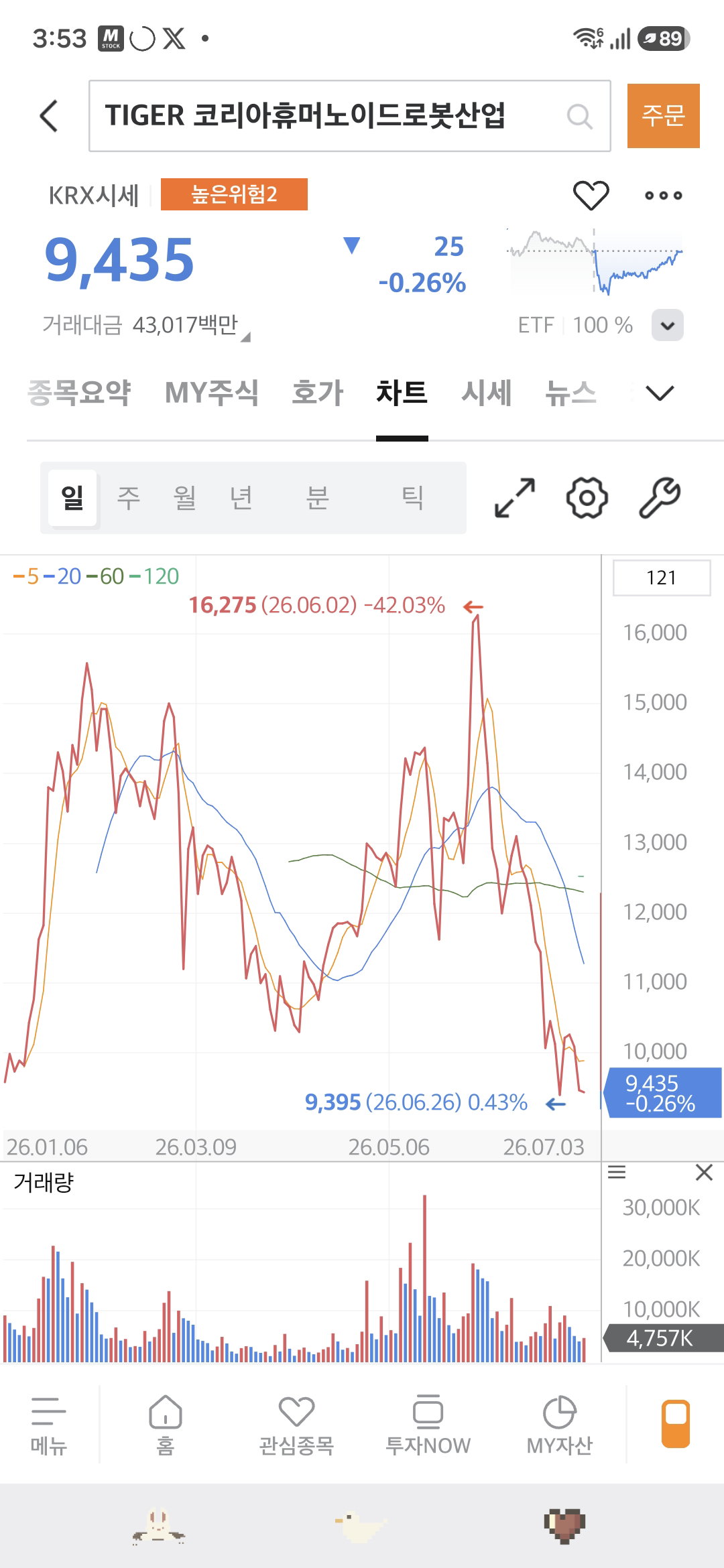Open the chart tools wrench icon
The width and height of the screenshot is (724, 1568).
pos(659,498)
